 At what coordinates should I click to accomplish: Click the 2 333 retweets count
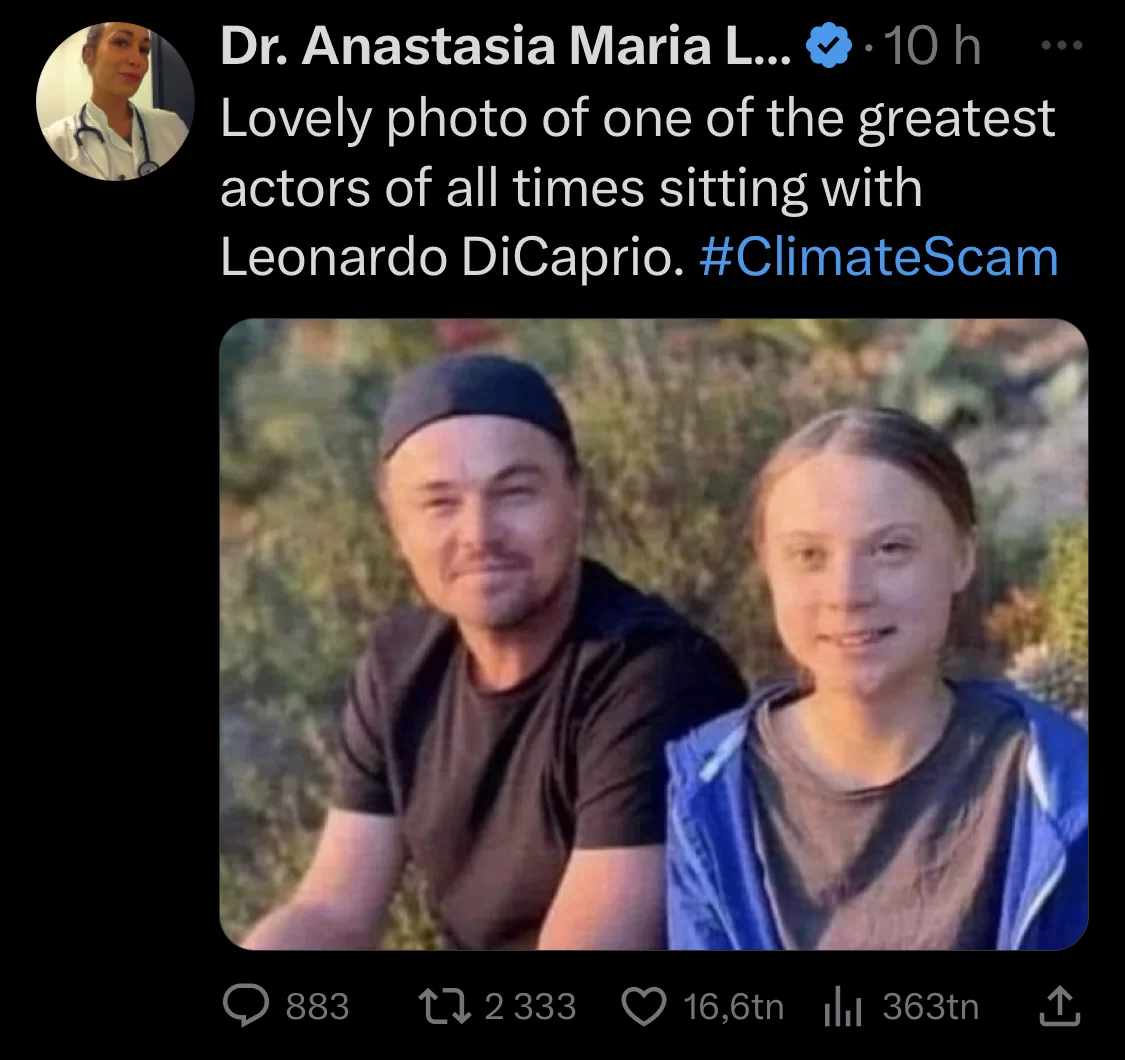pyautogui.click(x=530, y=1006)
